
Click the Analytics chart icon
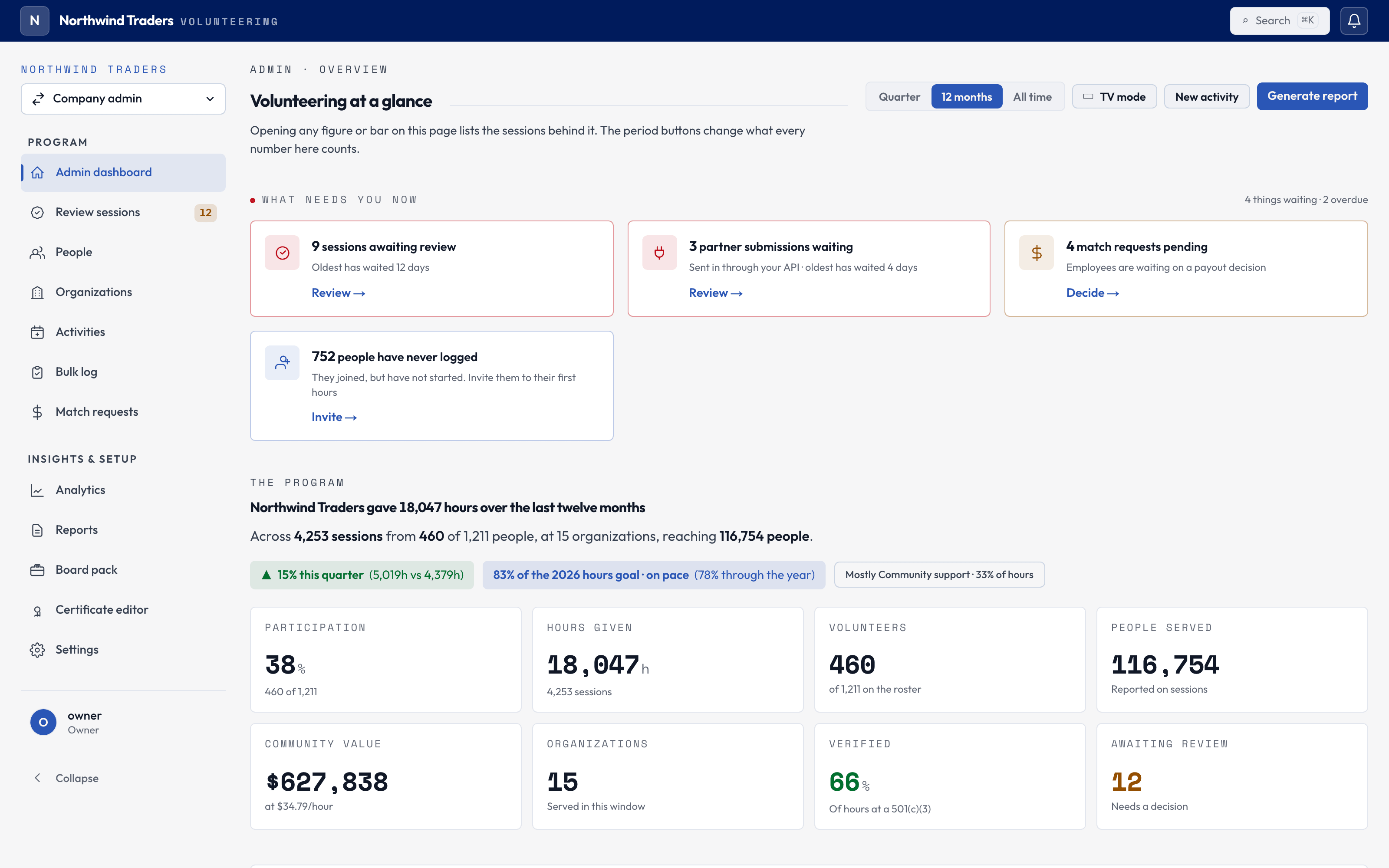pos(37,490)
